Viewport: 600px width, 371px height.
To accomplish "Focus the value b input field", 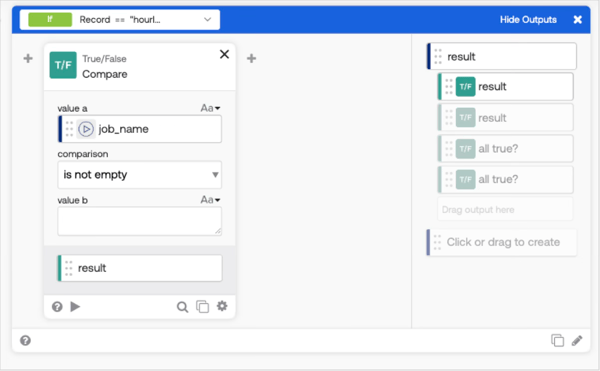I will (x=140, y=221).
